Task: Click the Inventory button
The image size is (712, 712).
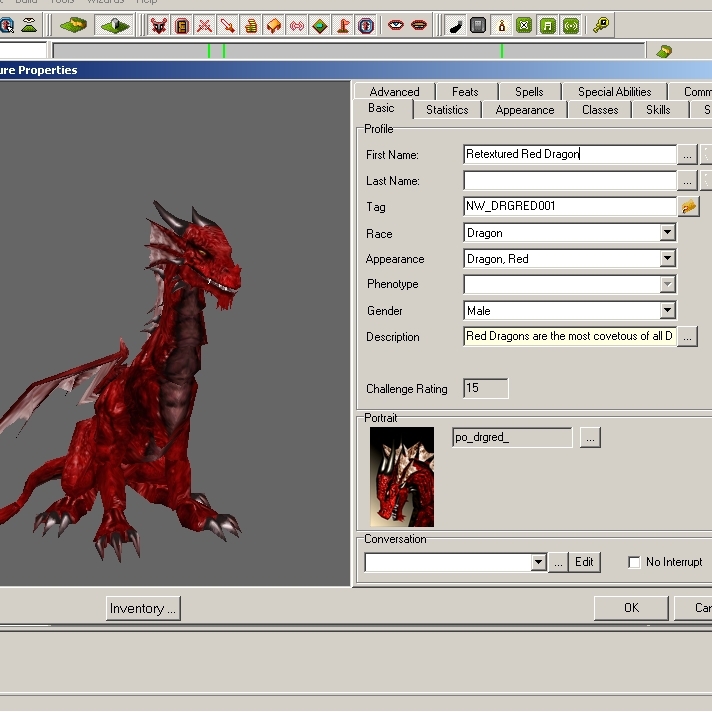Action: point(143,608)
